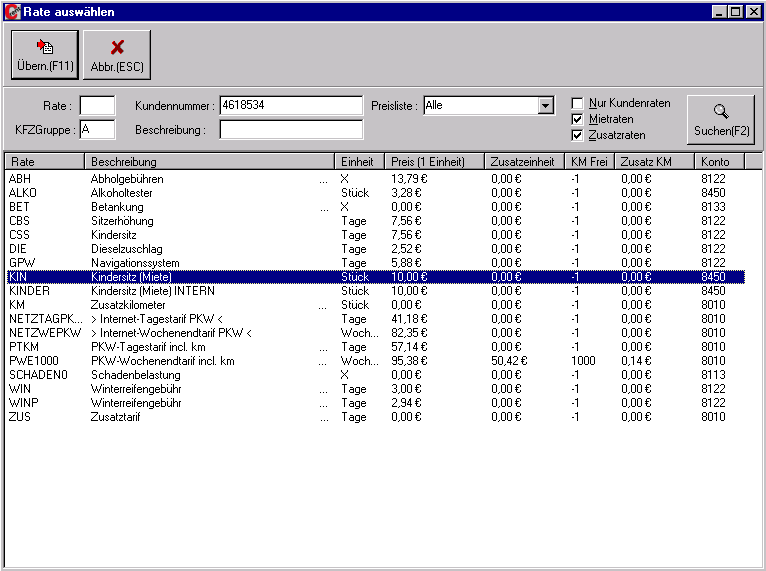Focus the Kundennummer field
Screen dimensions: 766x571
point(290,105)
